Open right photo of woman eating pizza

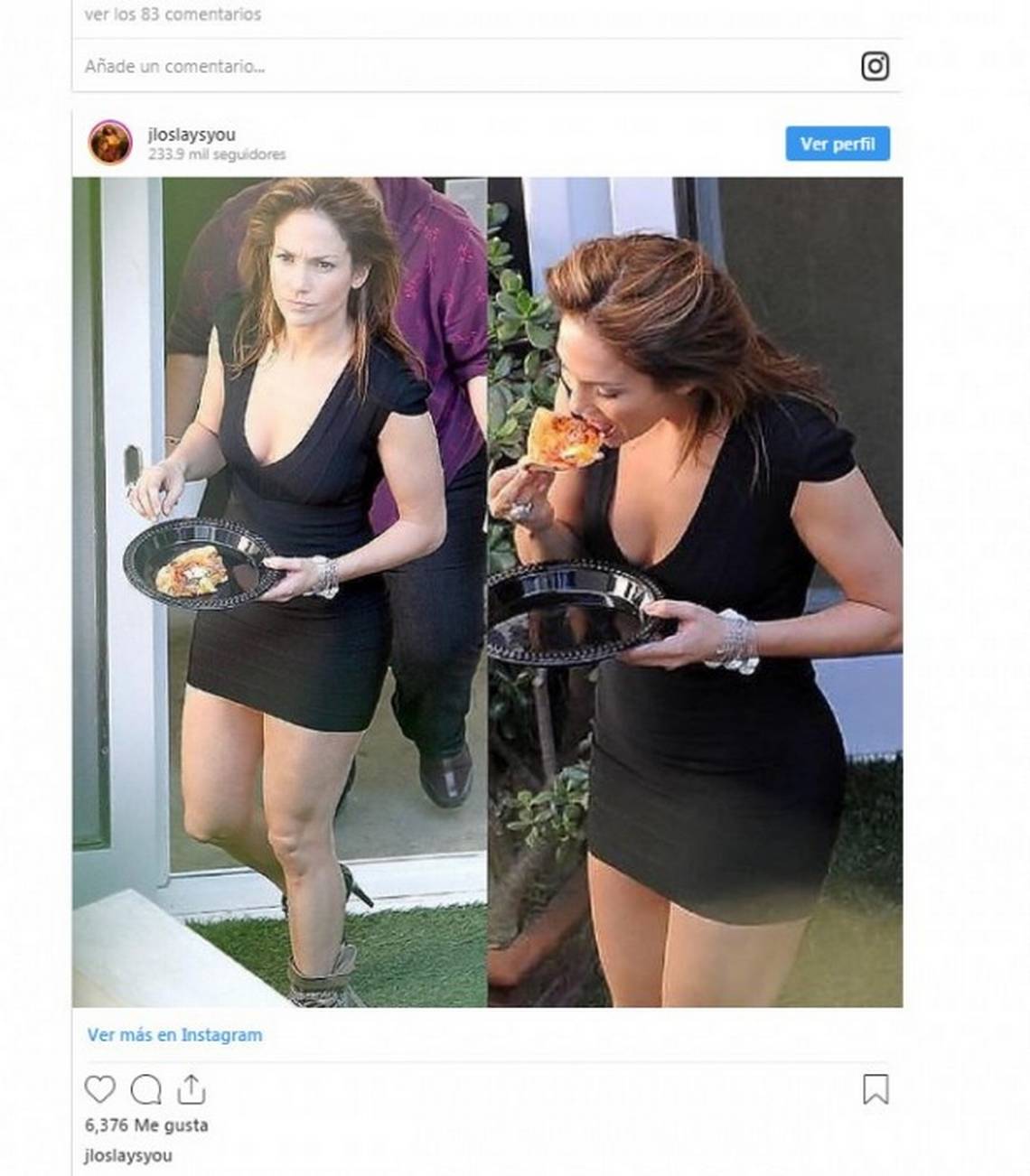696,592
